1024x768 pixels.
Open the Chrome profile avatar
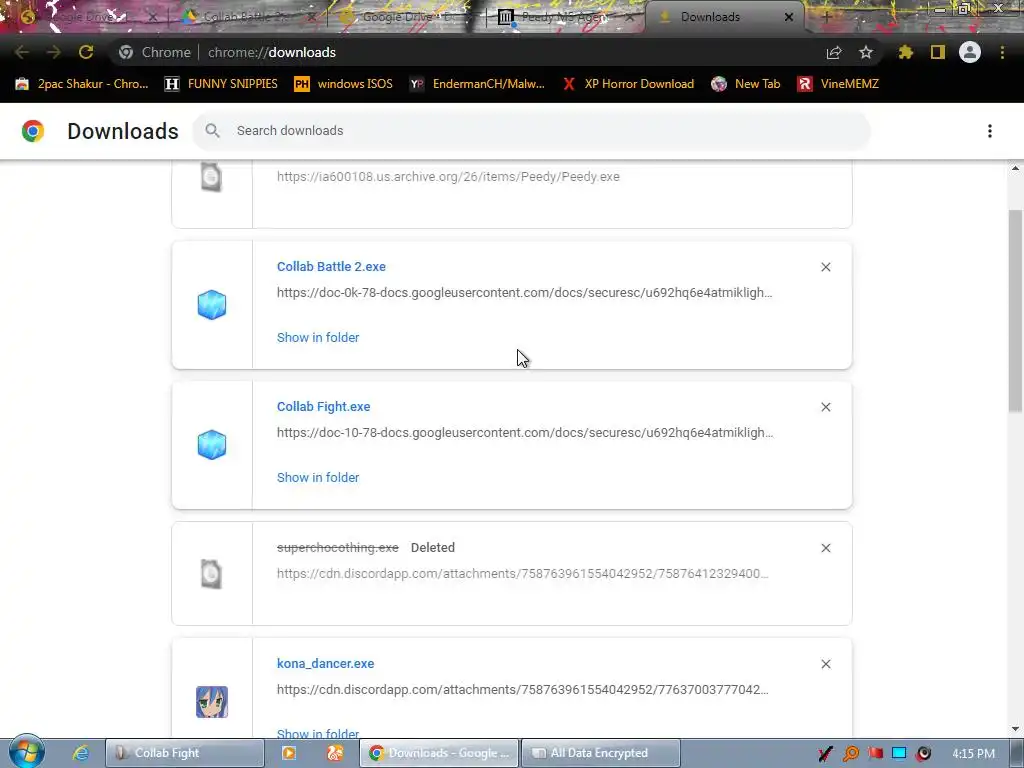point(970,52)
